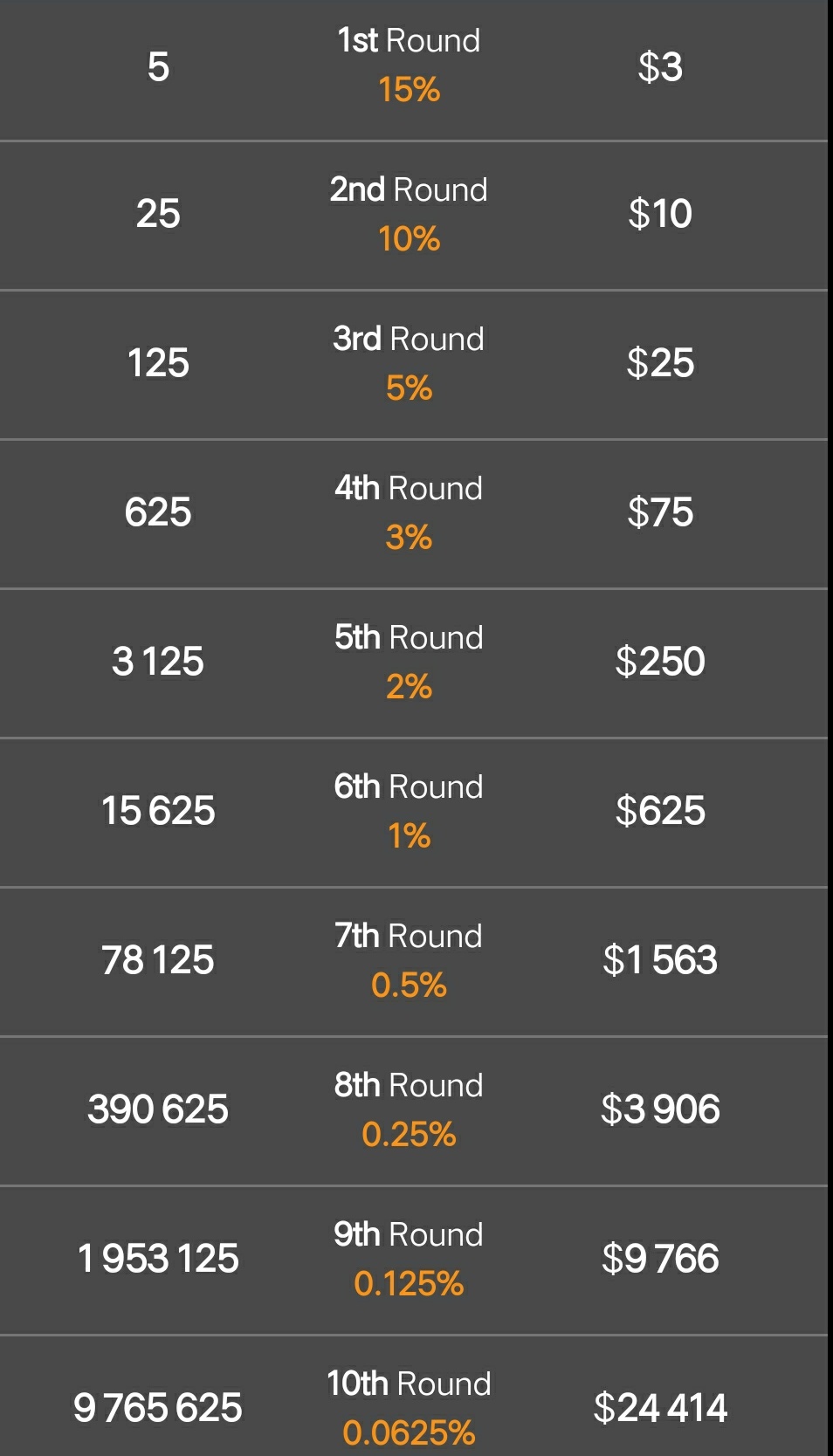Image resolution: width=833 pixels, height=1456 pixels.
Task: Tap the $1 563 reward value
Action: coord(660,960)
